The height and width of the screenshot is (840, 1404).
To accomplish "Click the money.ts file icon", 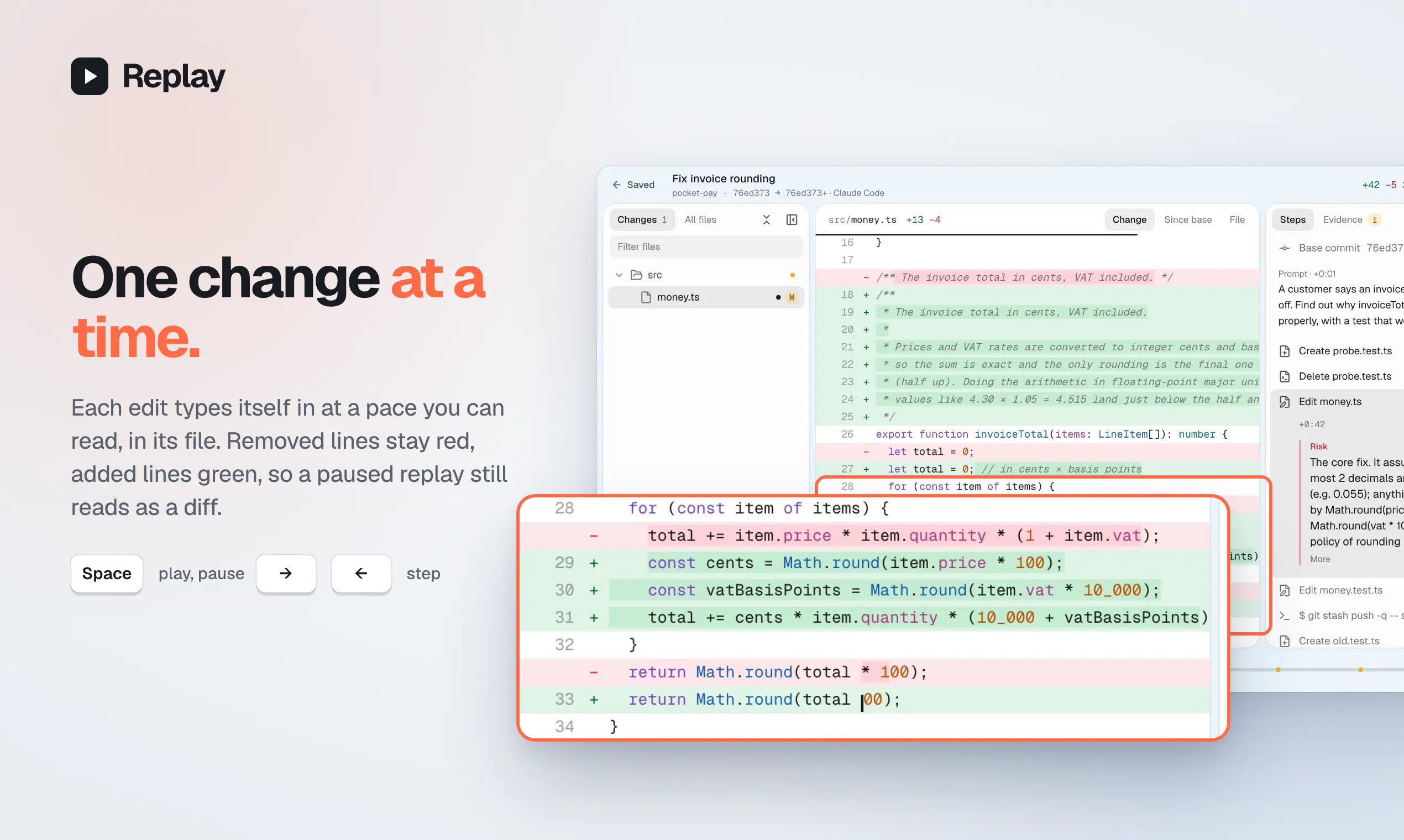I will 646,297.
